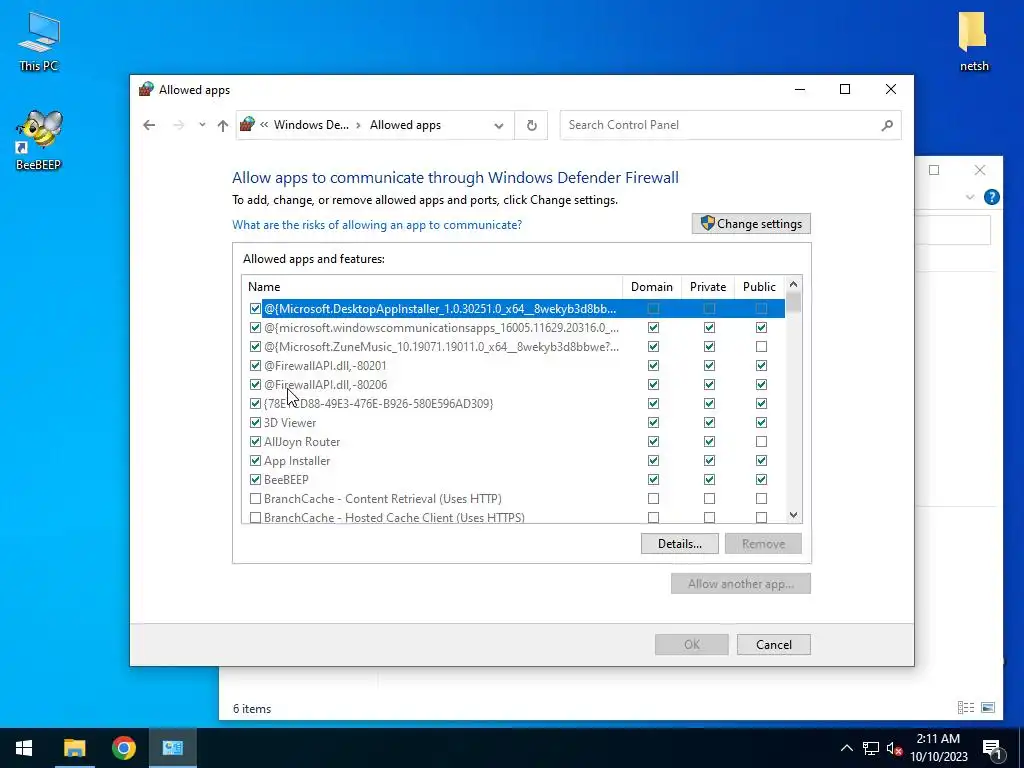Screen dimensions: 1024x768
Task: Launch Google Chrome from taskbar
Action: tap(123, 748)
